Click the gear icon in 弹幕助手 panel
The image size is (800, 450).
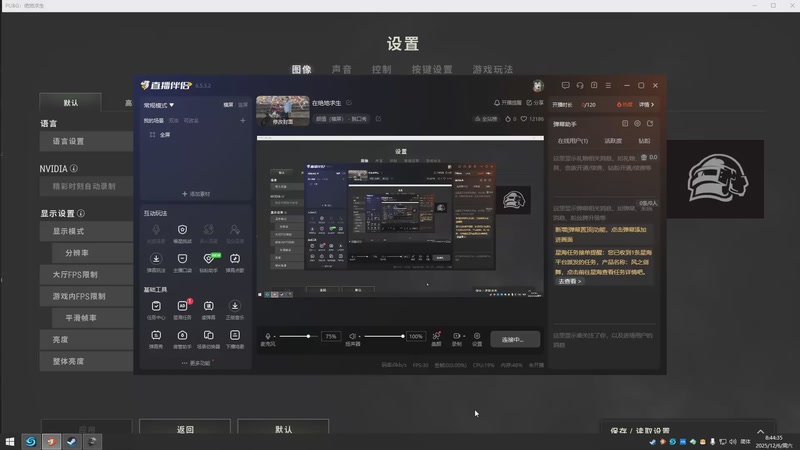point(637,123)
